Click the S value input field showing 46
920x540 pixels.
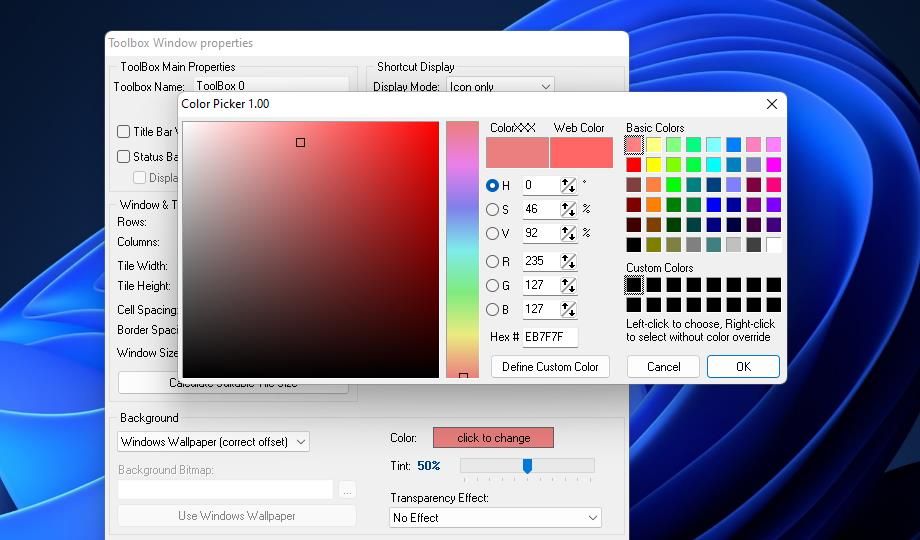(541, 210)
